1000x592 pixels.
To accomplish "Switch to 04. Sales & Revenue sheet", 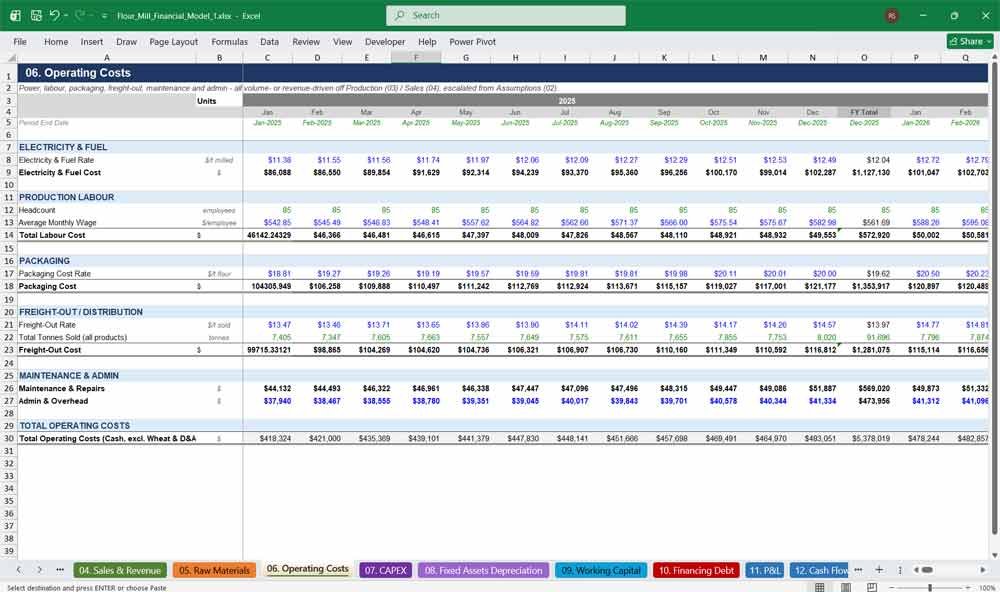I will click(x=120, y=570).
